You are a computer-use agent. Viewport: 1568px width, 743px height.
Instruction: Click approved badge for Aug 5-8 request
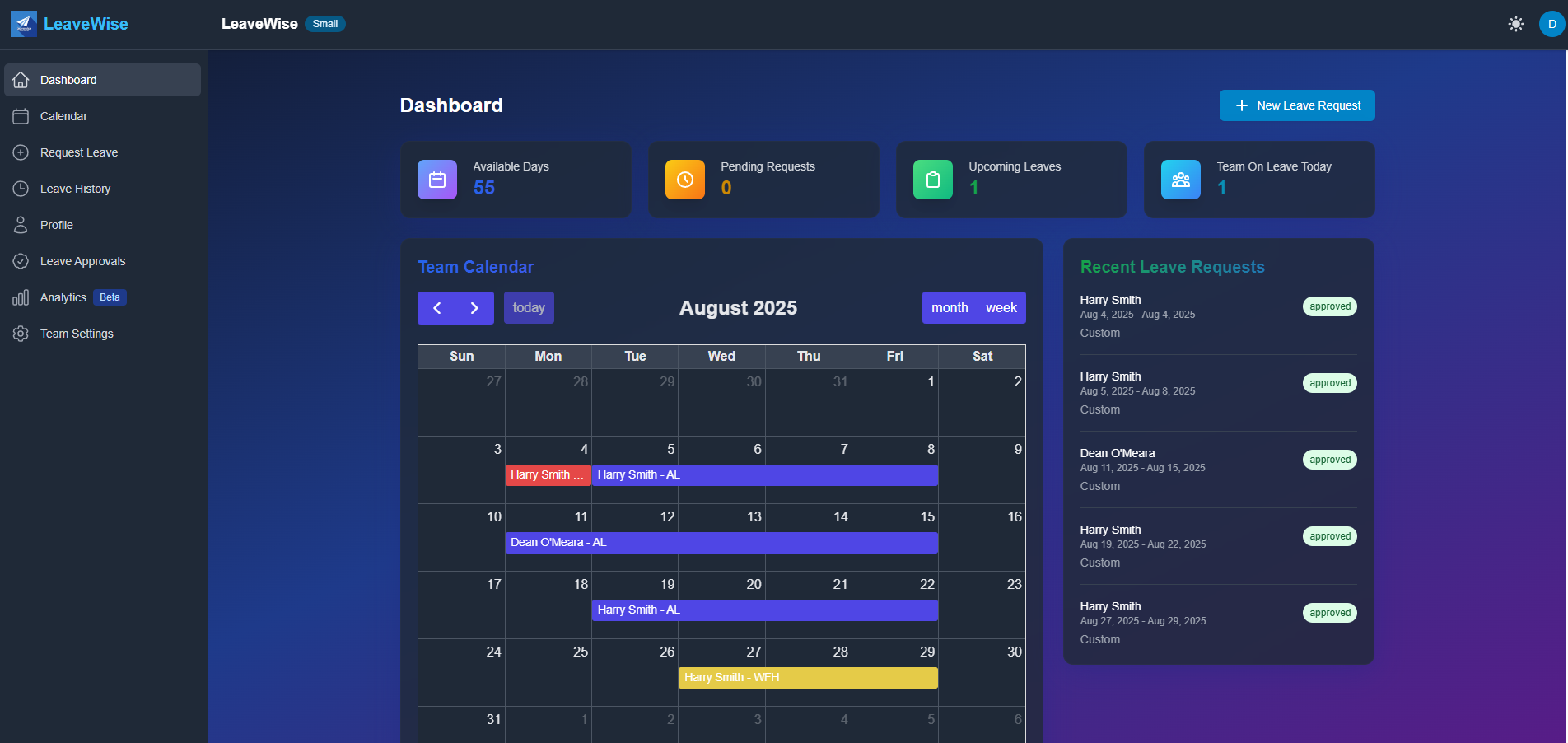pos(1330,383)
